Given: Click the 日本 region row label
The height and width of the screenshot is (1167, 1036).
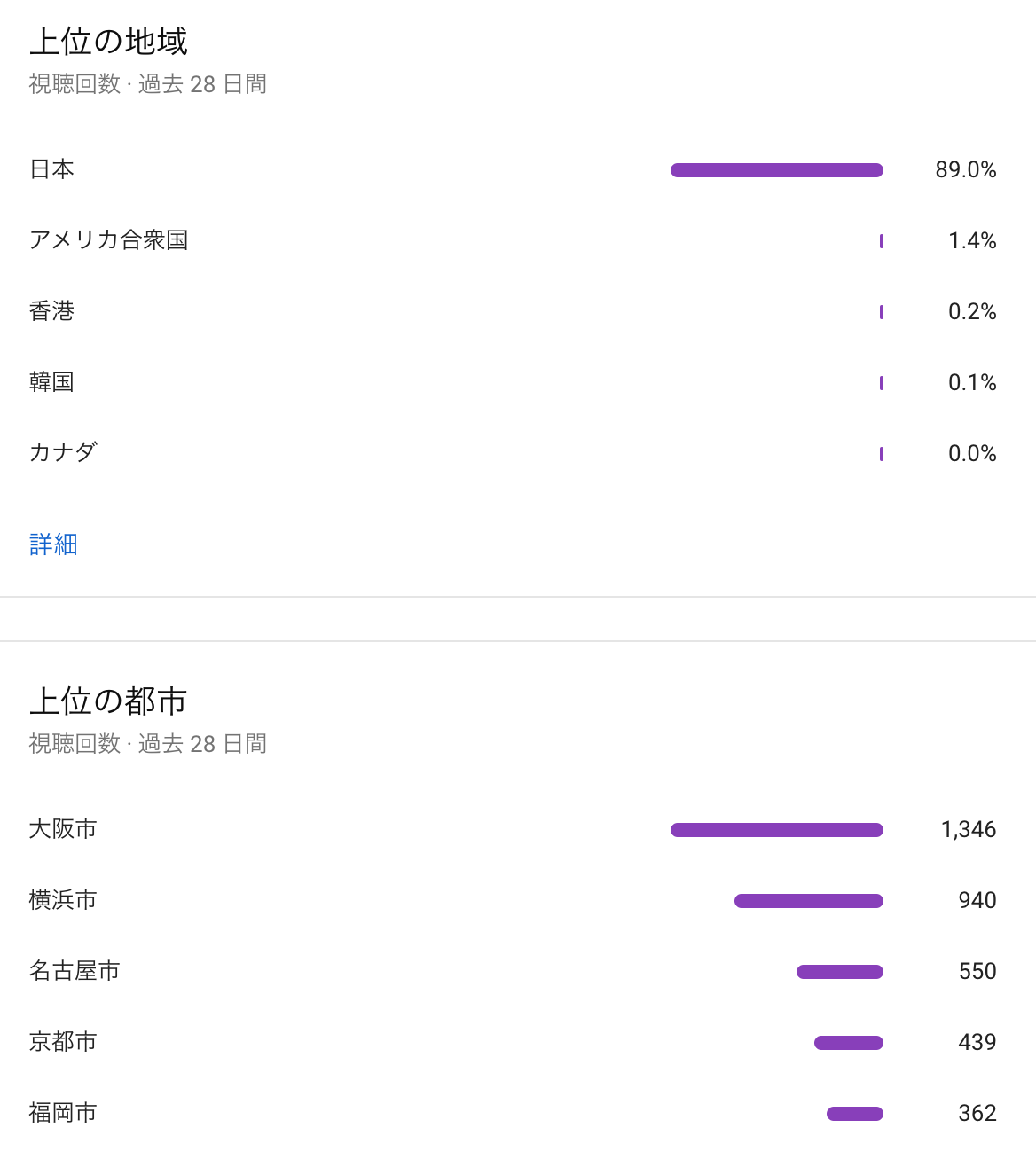Looking at the screenshot, I should pos(52,169).
